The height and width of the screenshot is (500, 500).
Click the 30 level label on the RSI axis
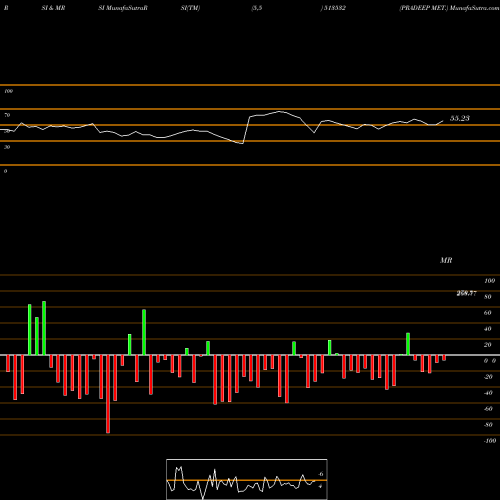(7, 147)
